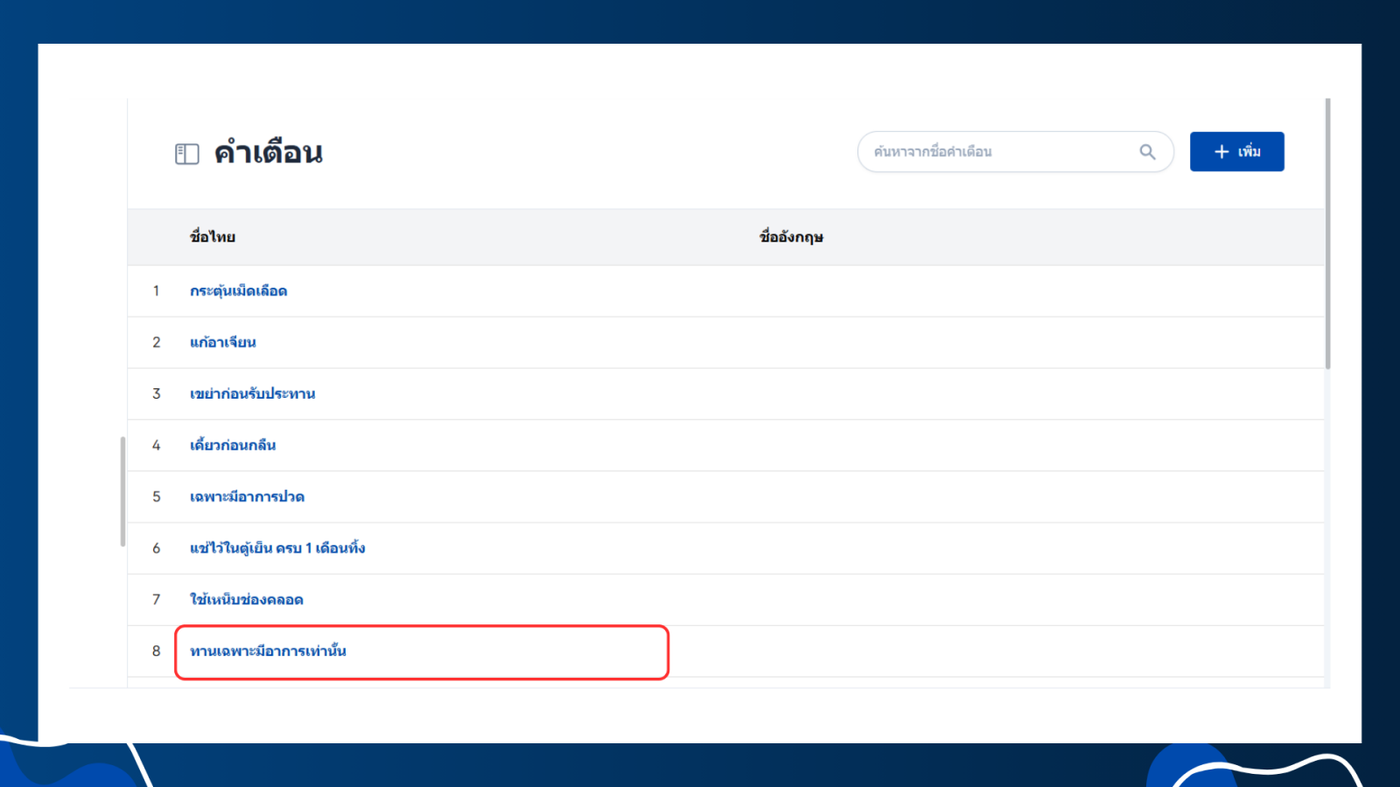
Task: Click row number 8 beside ทานเฉพาะมีอาการเท่านั้น
Action: [156, 651]
